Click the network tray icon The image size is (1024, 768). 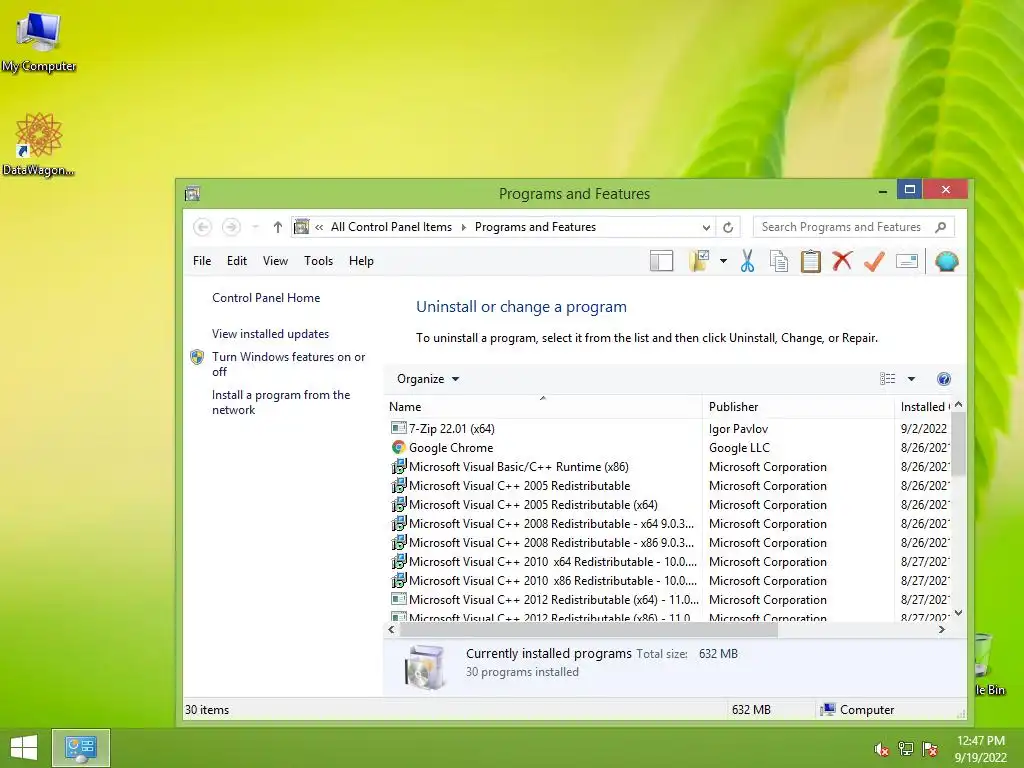pyautogui.click(x=905, y=749)
